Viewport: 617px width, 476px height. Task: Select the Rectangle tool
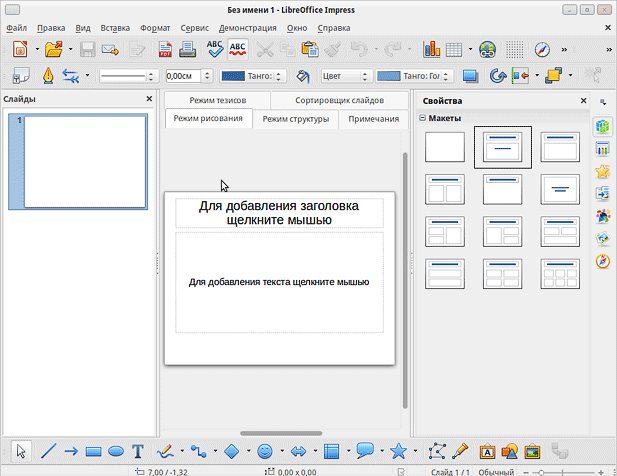(93, 452)
